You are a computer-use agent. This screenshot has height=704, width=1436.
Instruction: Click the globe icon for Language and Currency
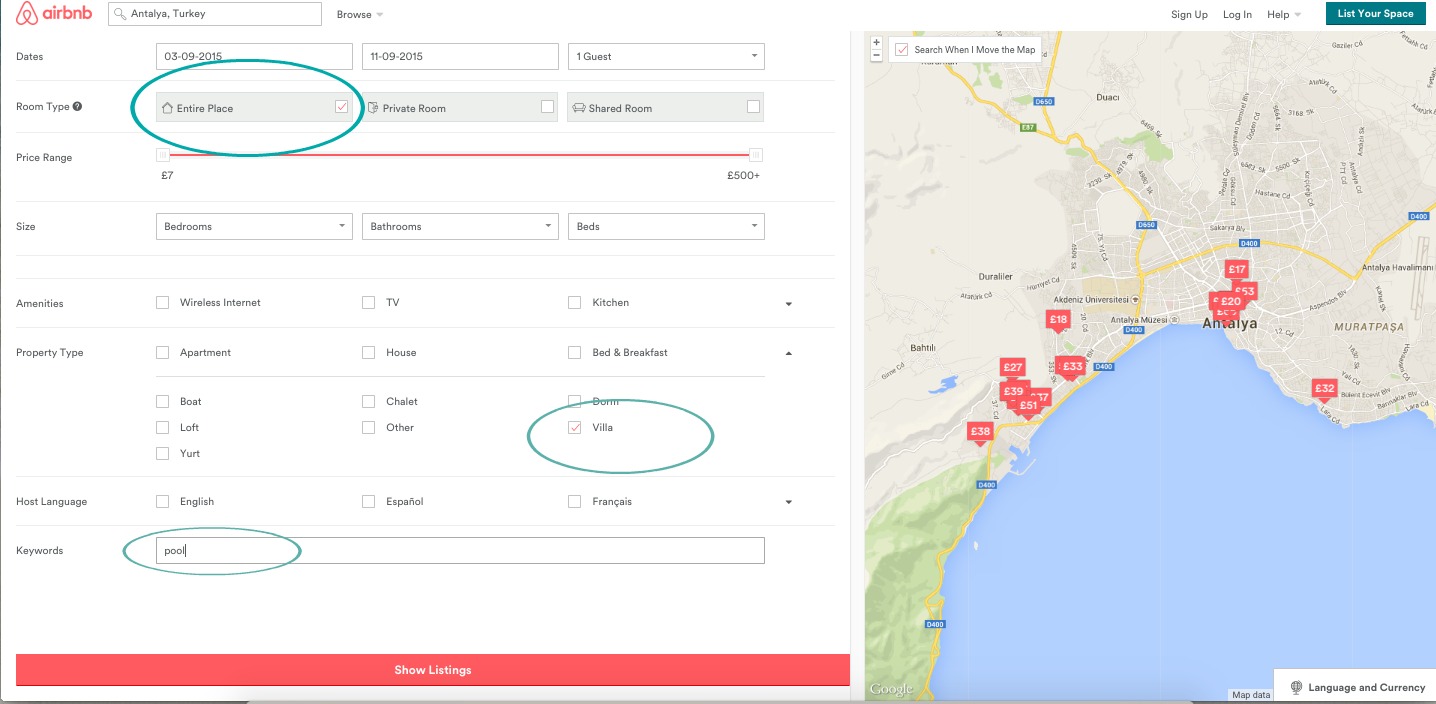[1296, 688]
